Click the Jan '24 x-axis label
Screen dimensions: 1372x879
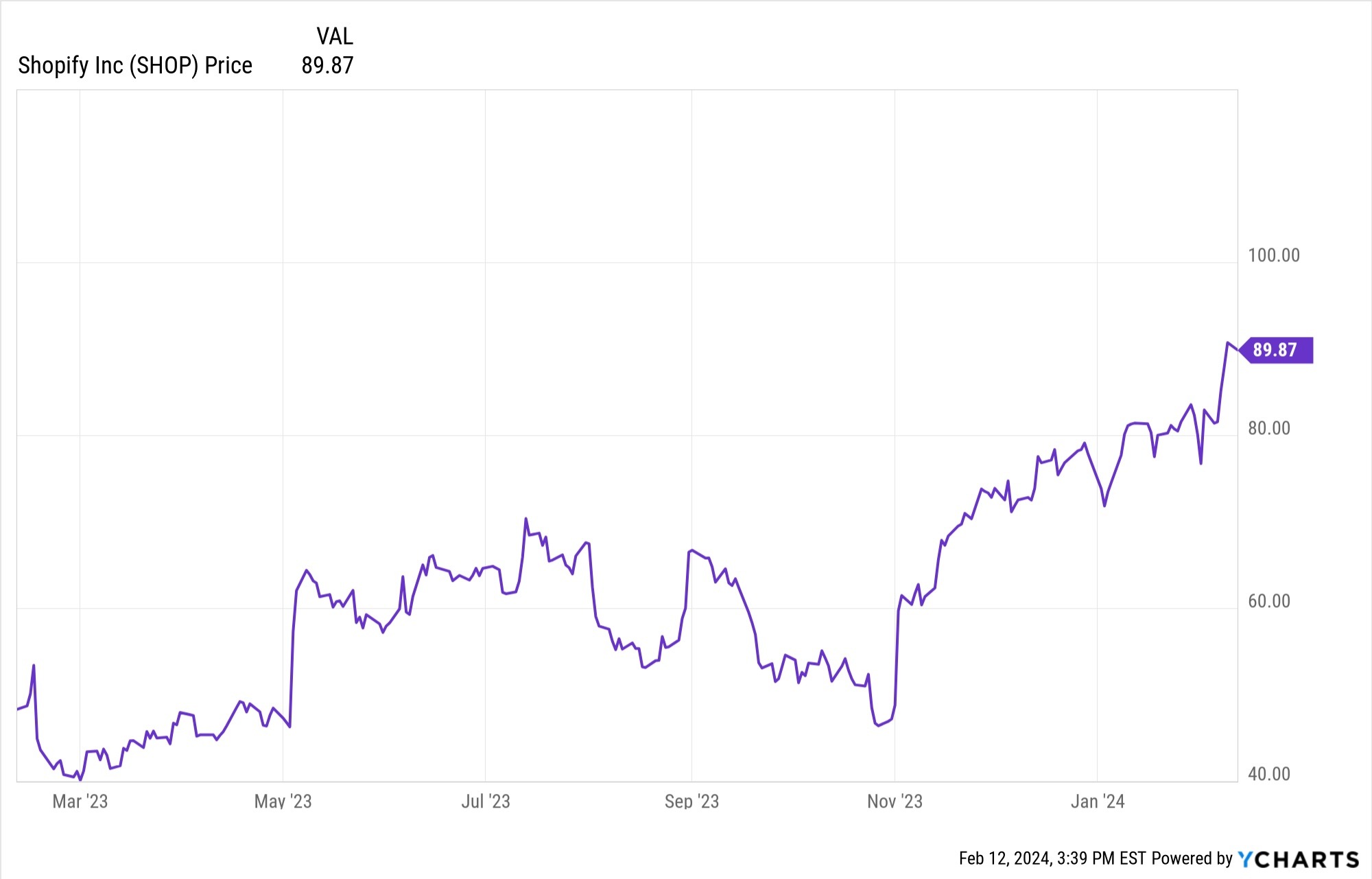click(x=1098, y=801)
